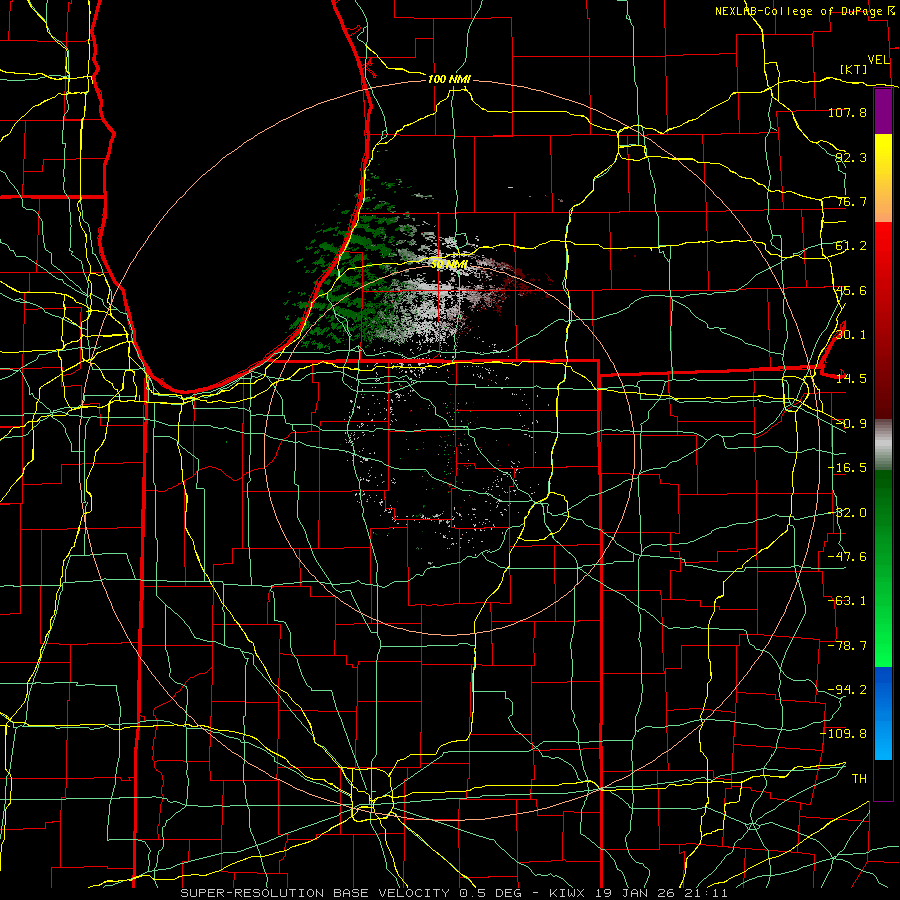Viewport: 900px width, 900px height.
Task: Select the 14.5 scale value
Action: (851, 379)
